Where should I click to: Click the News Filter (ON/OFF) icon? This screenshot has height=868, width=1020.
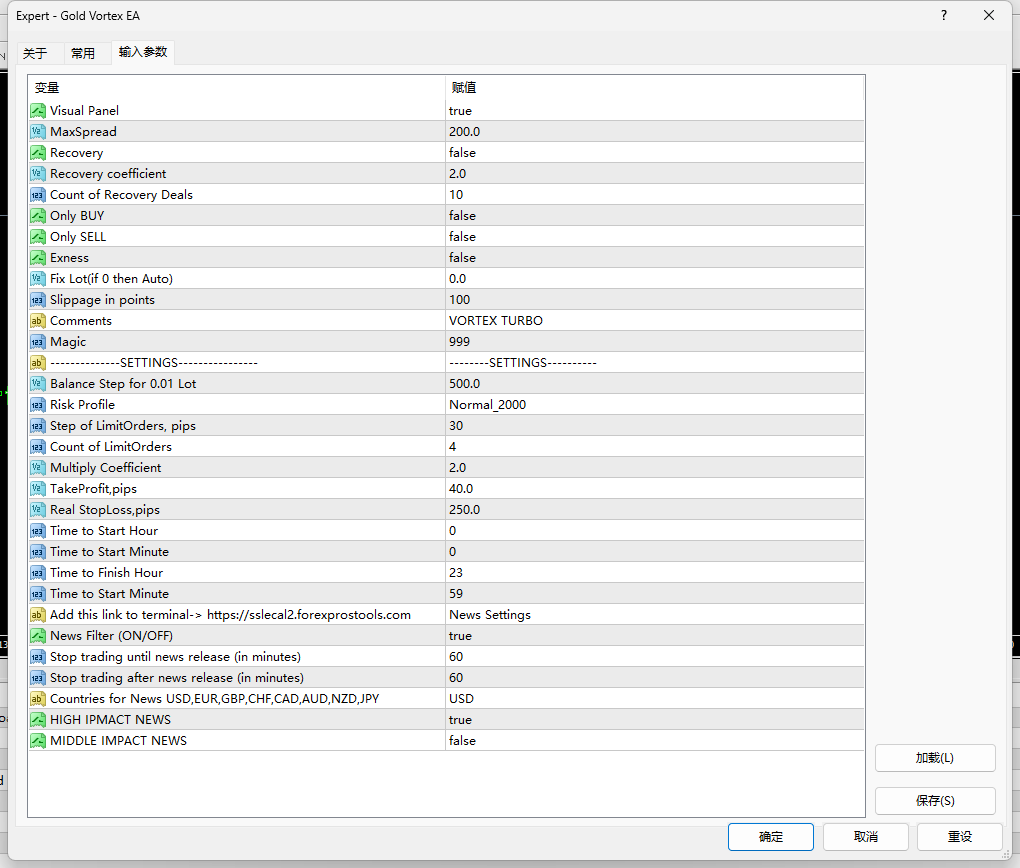38,636
